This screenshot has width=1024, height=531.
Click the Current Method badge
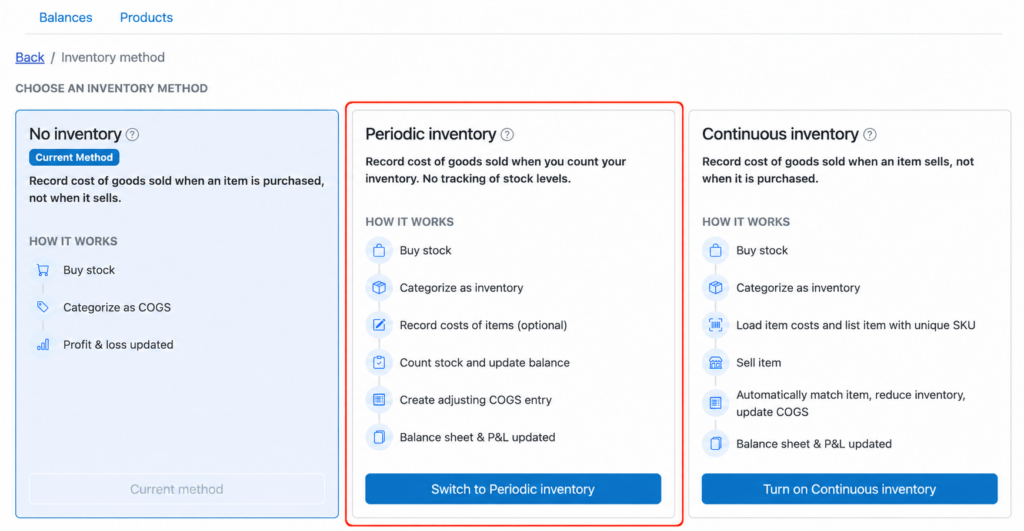click(x=74, y=157)
